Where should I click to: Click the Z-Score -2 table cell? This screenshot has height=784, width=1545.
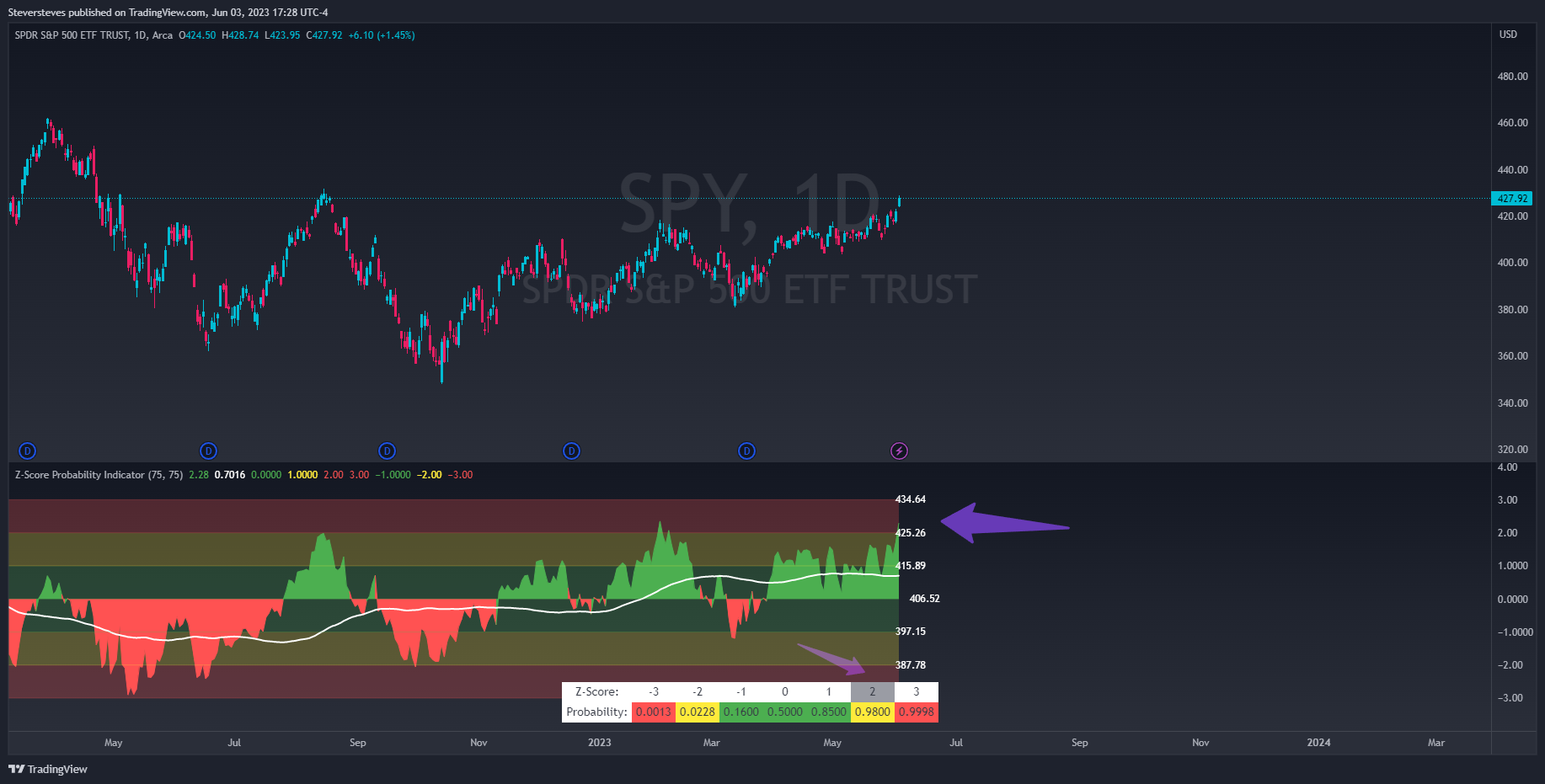pyautogui.click(x=698, y=691)
